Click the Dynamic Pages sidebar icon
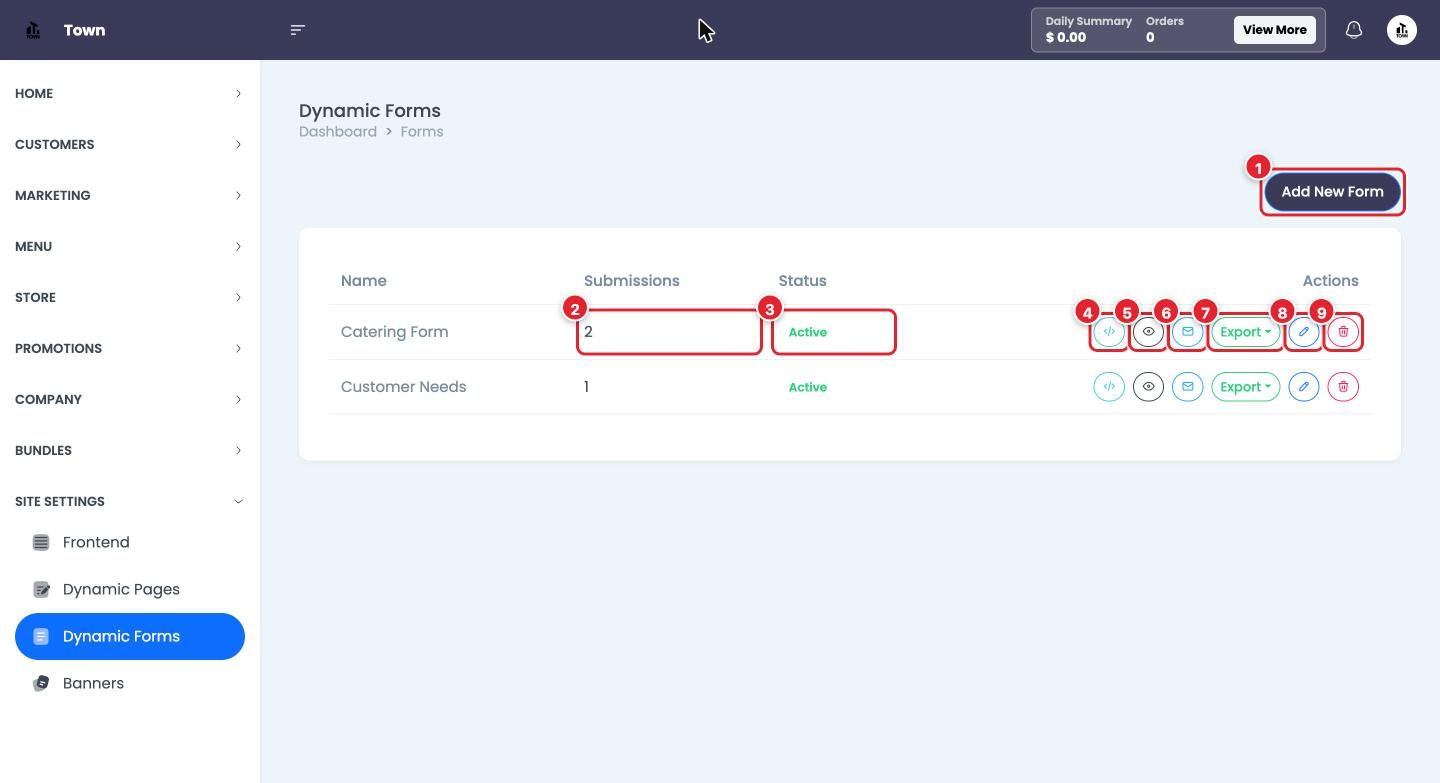The image size is (1440, 783). 41,589
